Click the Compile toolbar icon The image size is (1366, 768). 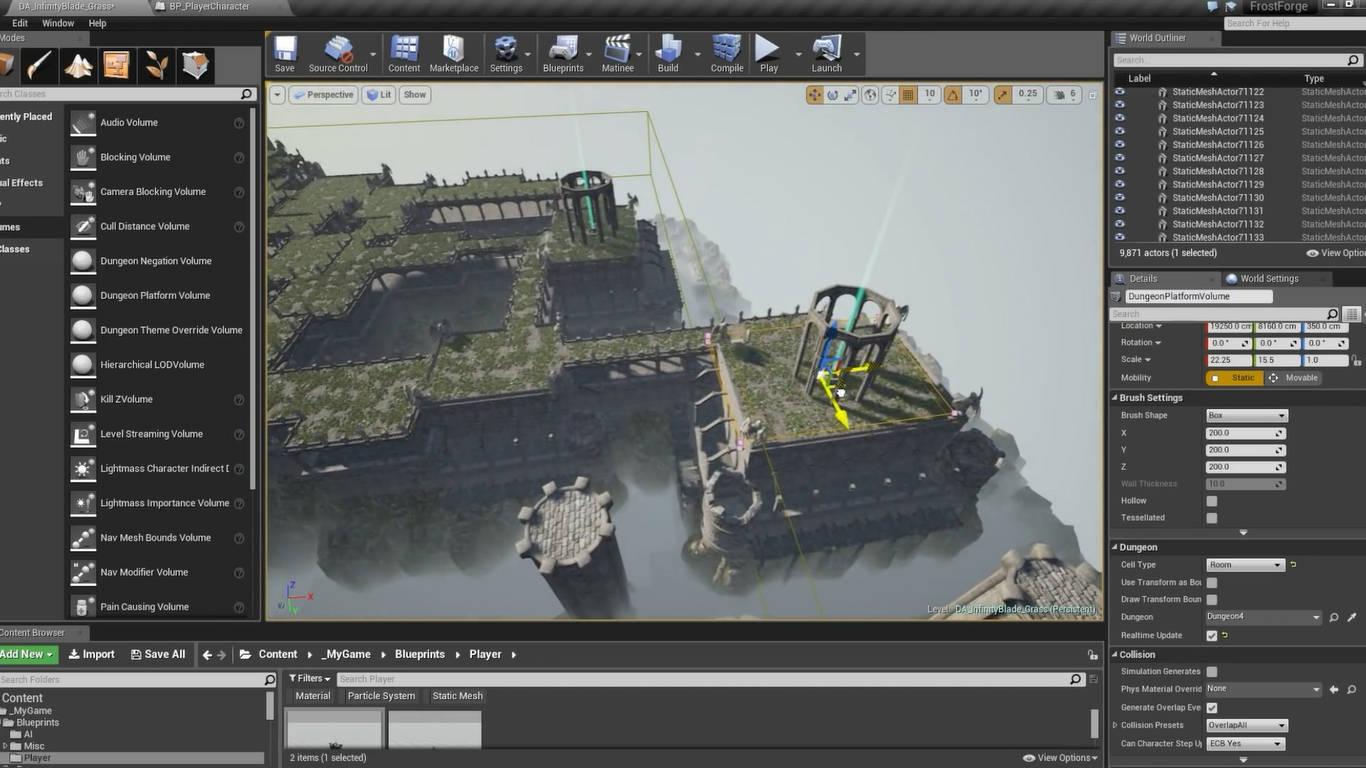pyautogui.click(x=727, y=54)
